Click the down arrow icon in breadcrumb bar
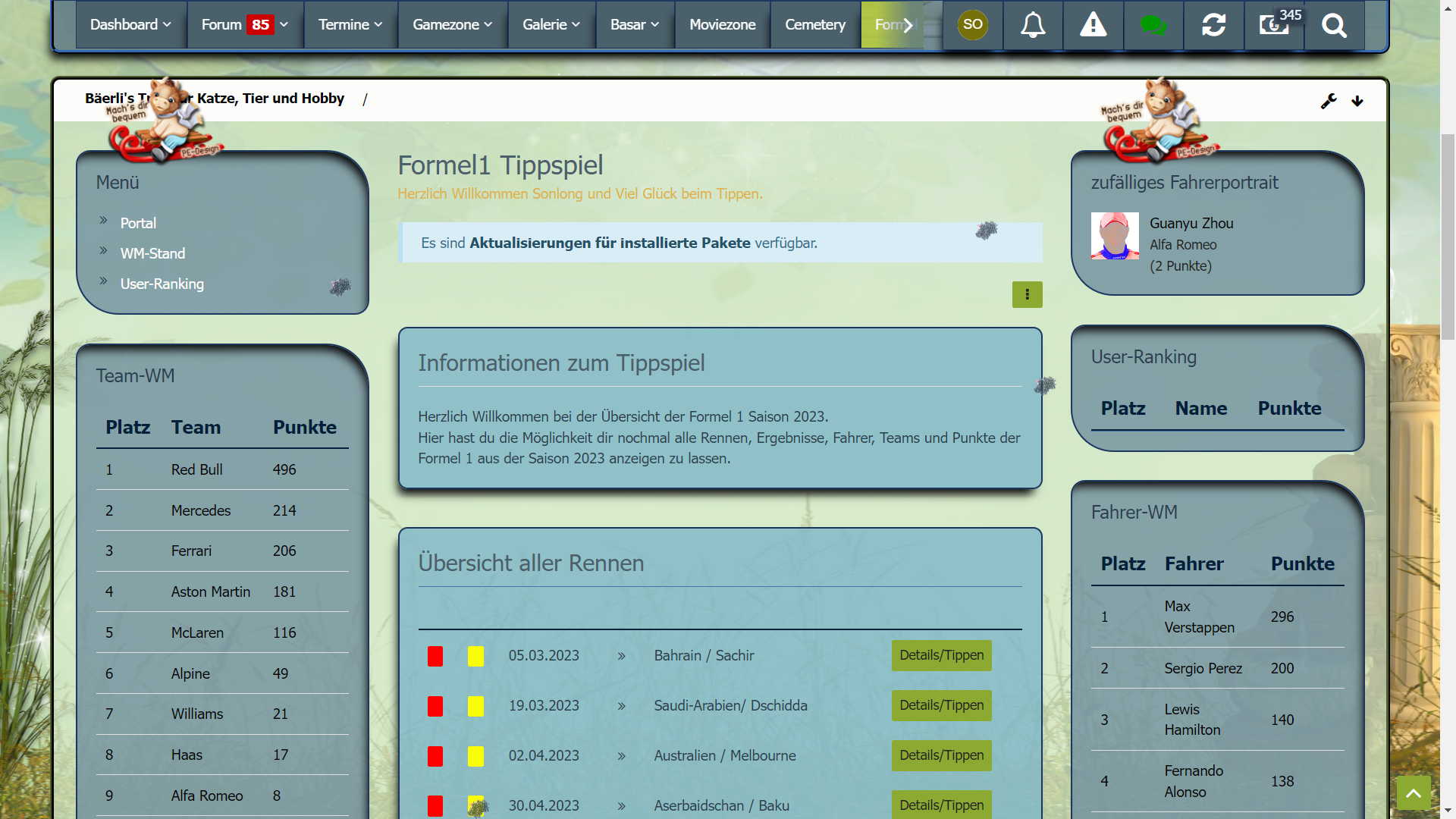The width and height of the screenshot is (1456, 819). coord(1357,101)
